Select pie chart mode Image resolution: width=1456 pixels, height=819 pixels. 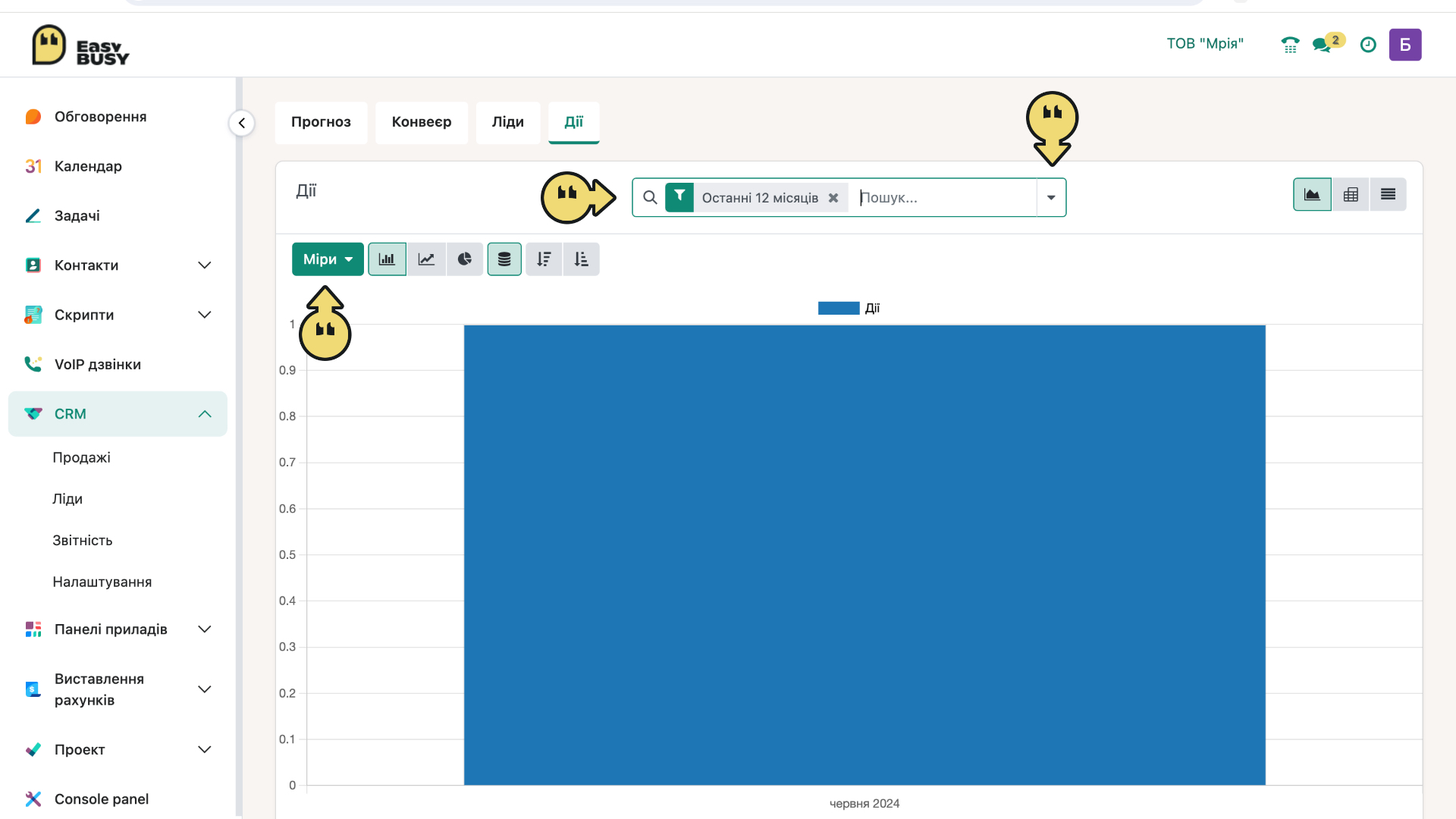click(x=465, y=259)
